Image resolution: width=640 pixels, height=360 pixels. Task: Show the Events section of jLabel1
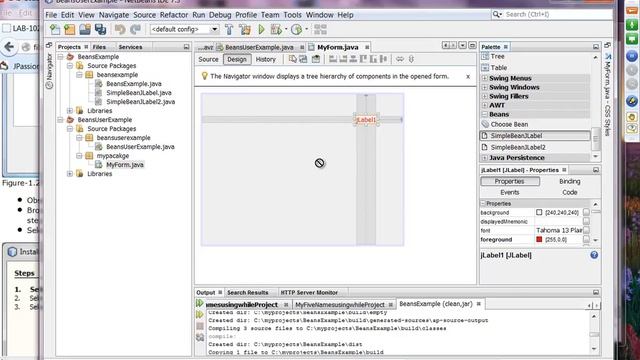point(509,192)
